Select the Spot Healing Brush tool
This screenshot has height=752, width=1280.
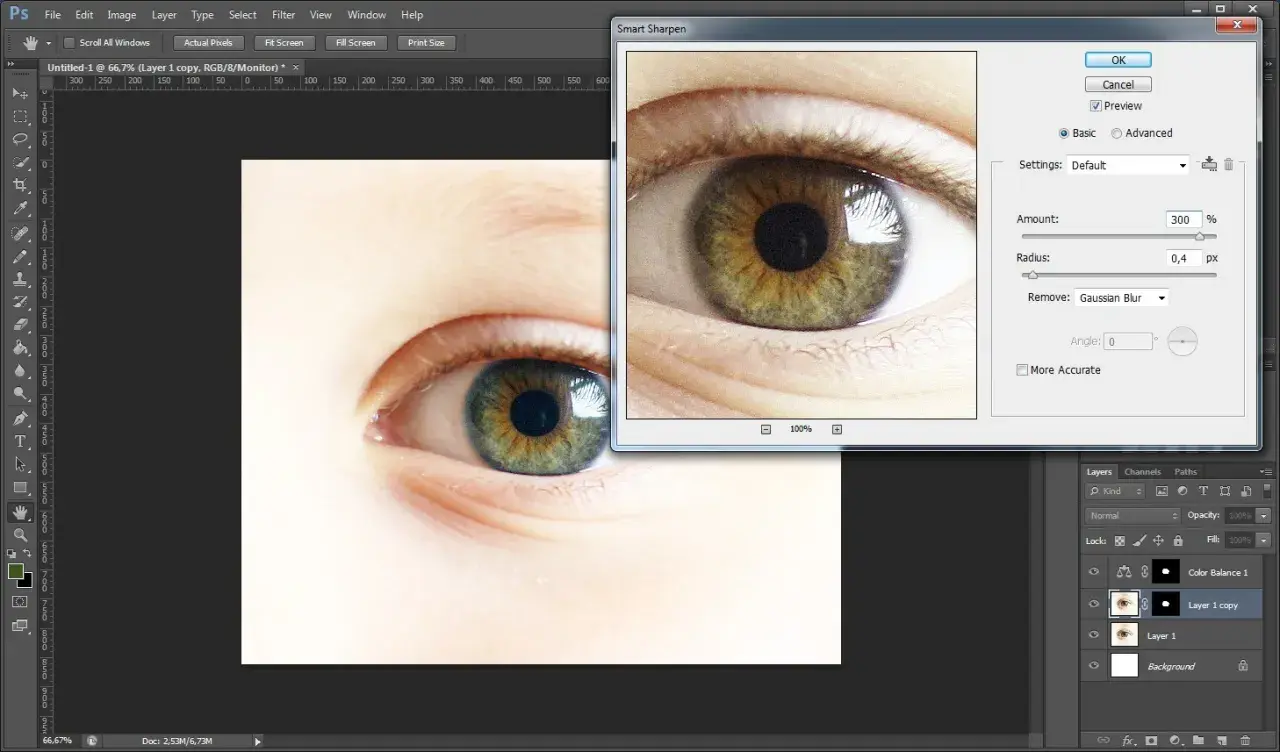(20, 233)
